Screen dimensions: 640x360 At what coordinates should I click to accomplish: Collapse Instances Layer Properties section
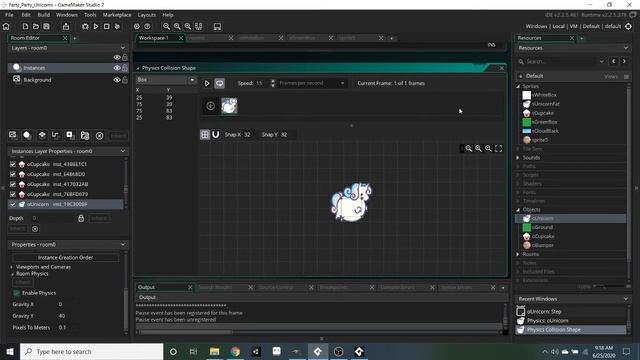[123, 151]
